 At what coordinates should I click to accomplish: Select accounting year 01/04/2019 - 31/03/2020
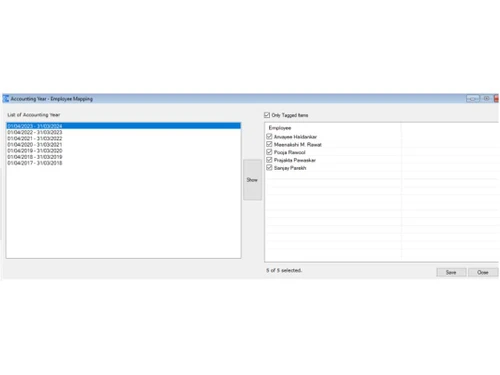pos(123,151)
